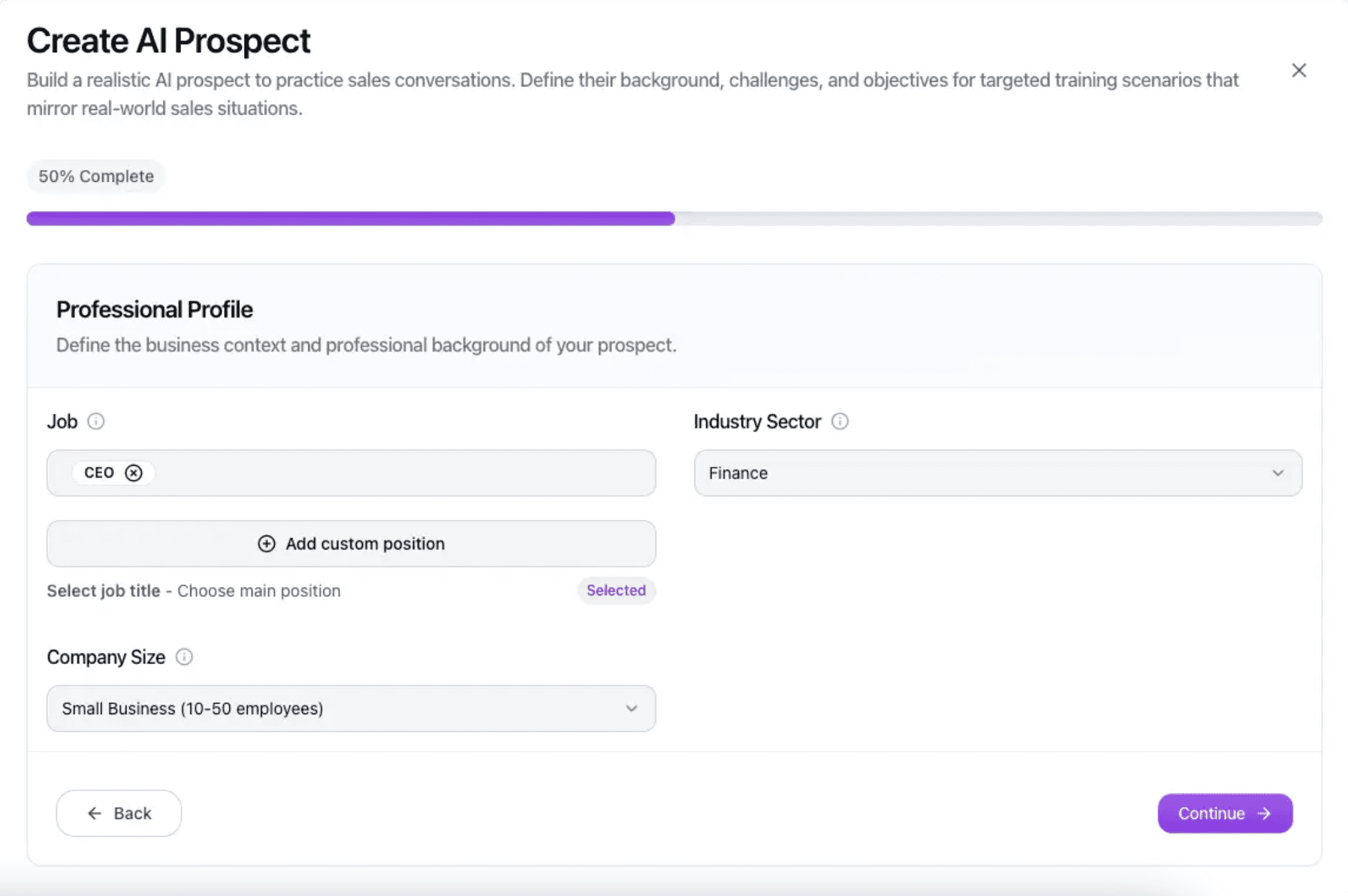Click the Industry Sector info icon
The height and width of the screenshot is (896, 1348).
point(839,422)
